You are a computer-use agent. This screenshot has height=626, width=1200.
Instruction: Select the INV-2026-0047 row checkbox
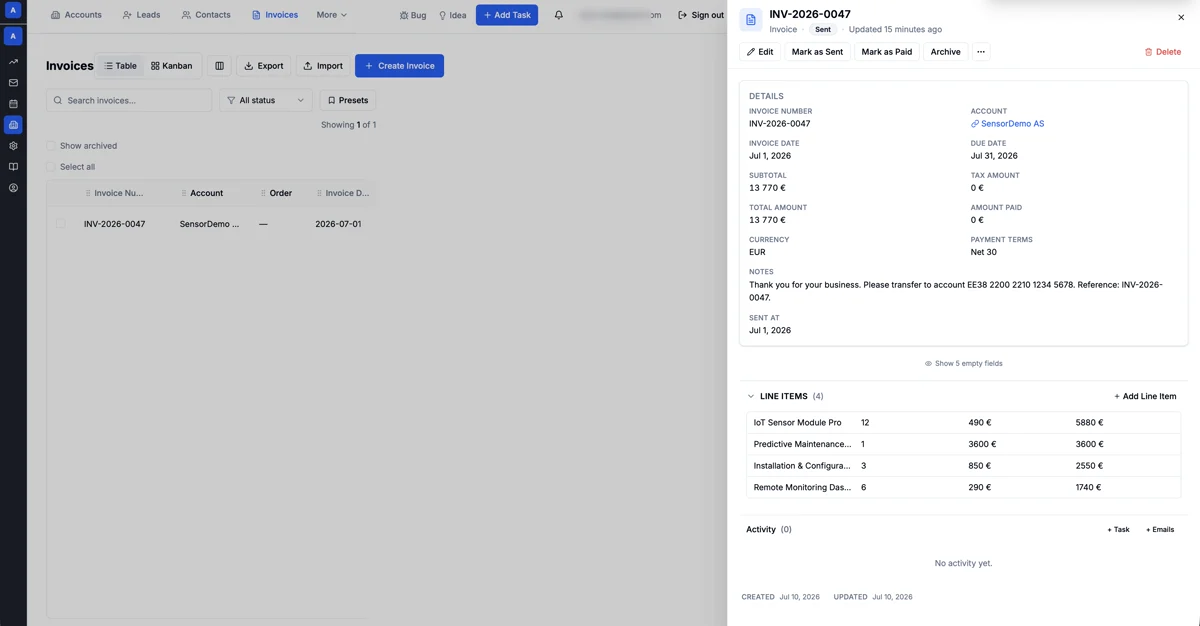[61, 224]
